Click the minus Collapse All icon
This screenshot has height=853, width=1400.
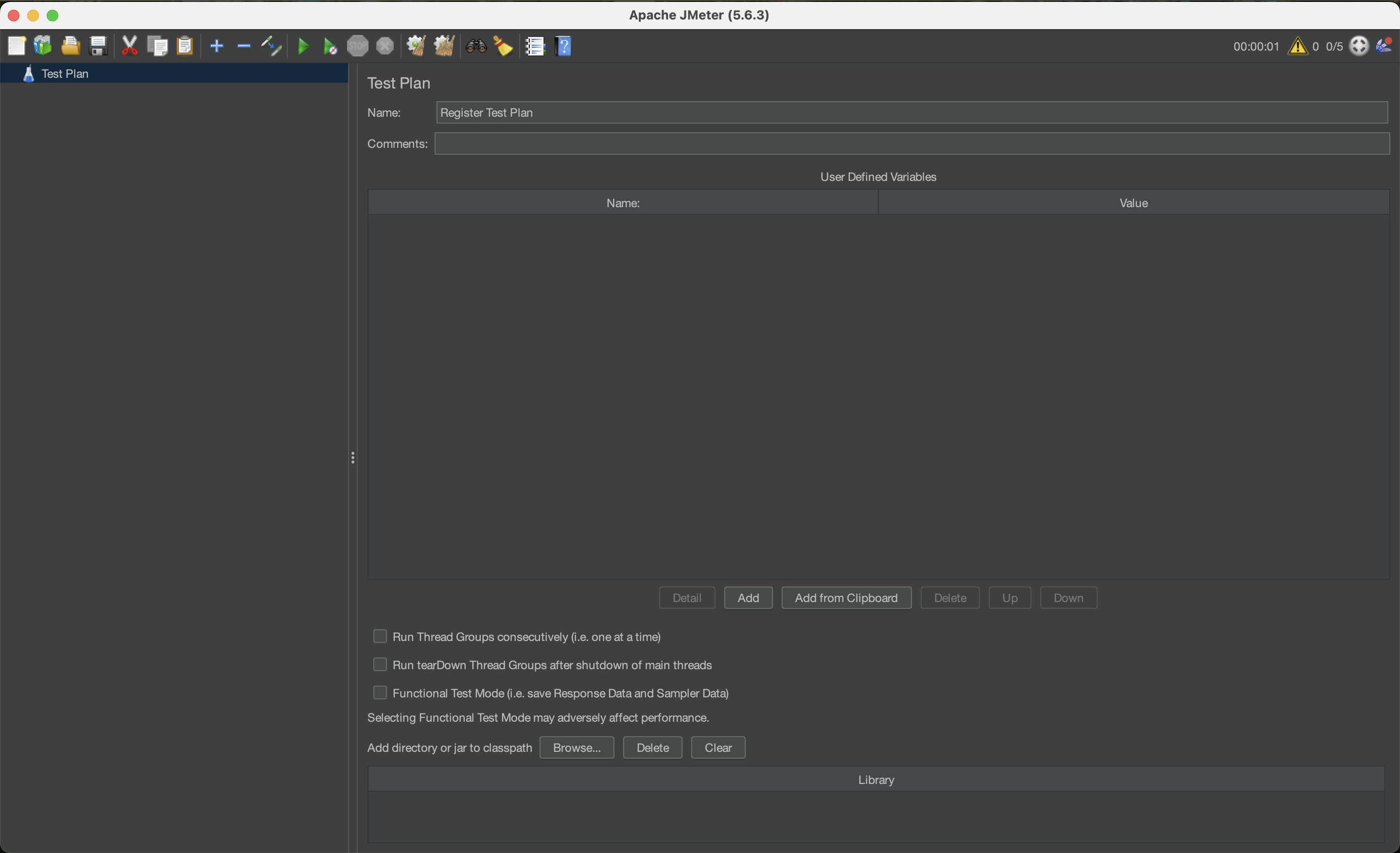(x=244, y=46)
